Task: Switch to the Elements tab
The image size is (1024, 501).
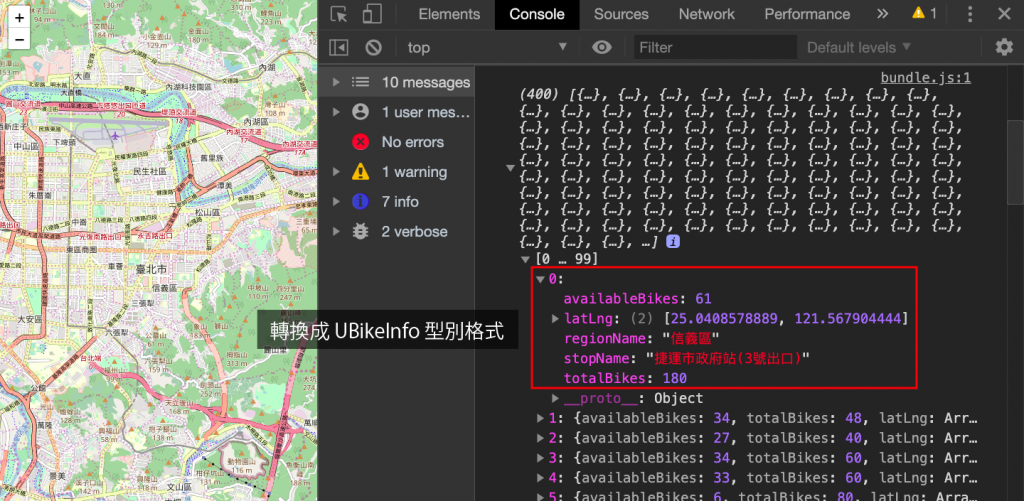Action: pos(449,14)
